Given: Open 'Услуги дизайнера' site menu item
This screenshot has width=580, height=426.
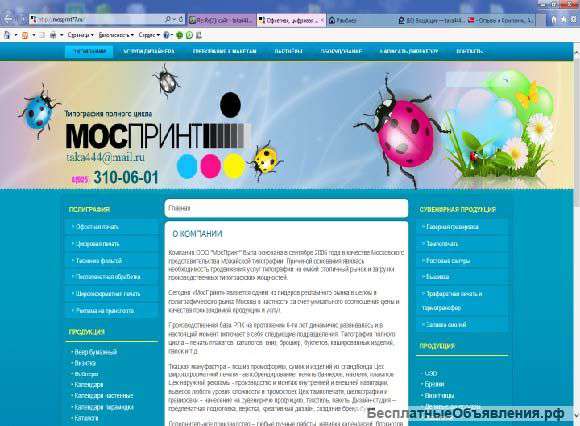Looking at the screenshot, I should pos(149,51).
